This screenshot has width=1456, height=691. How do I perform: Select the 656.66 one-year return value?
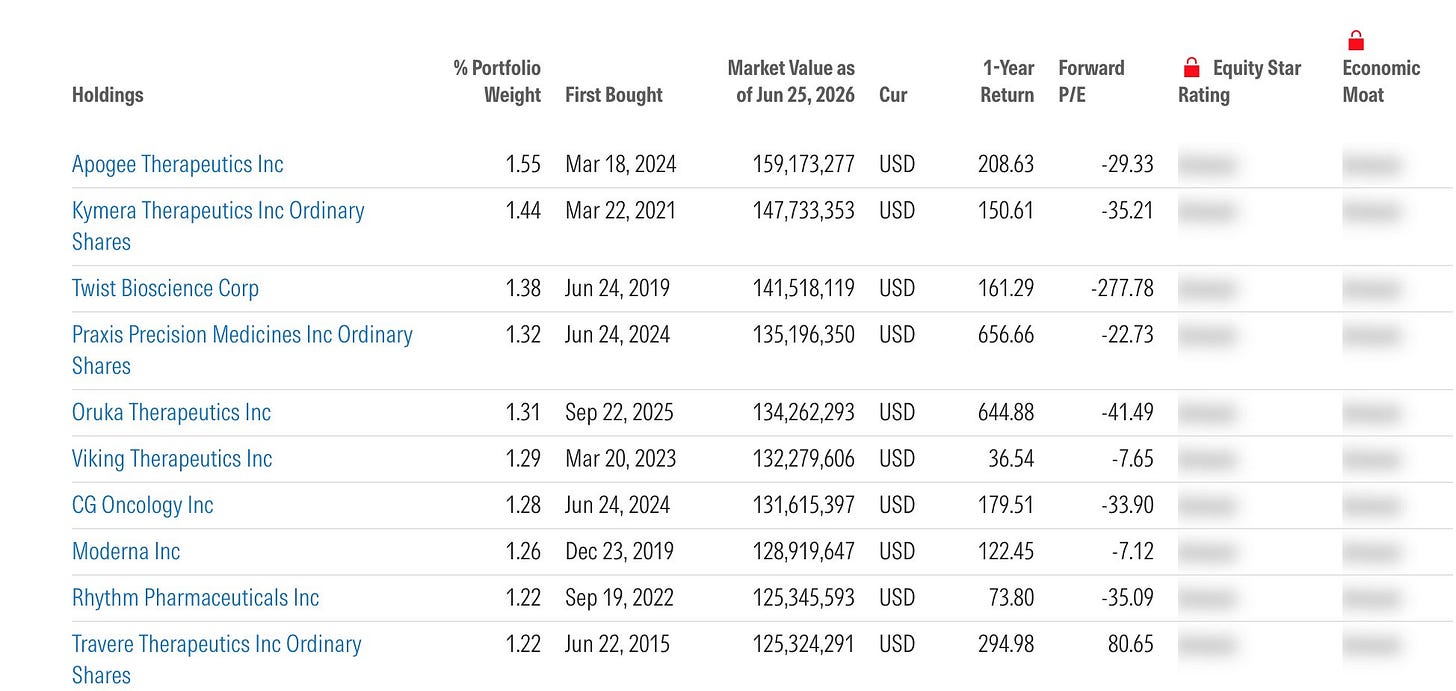1006,335
